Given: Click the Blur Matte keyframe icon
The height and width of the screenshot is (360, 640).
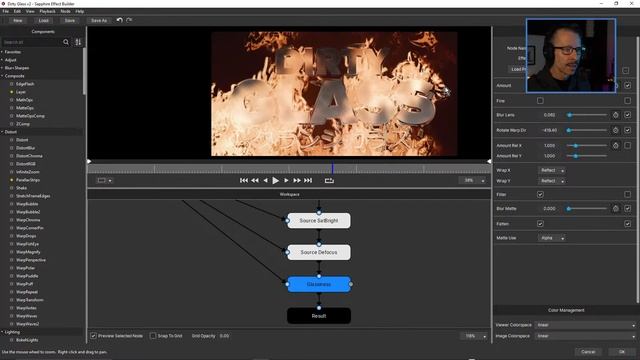Looking at the screenshot, I should [616, 209].
